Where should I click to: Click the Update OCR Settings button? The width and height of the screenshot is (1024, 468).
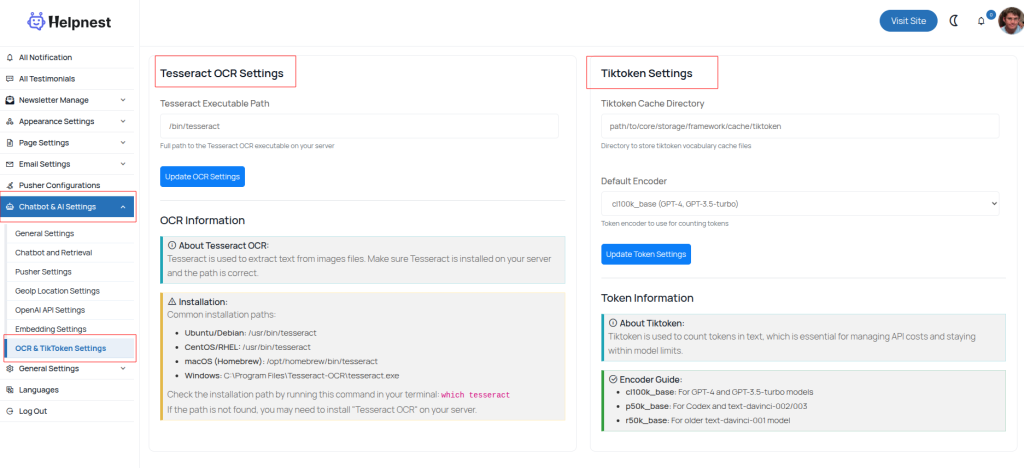[x=202, y=177]
